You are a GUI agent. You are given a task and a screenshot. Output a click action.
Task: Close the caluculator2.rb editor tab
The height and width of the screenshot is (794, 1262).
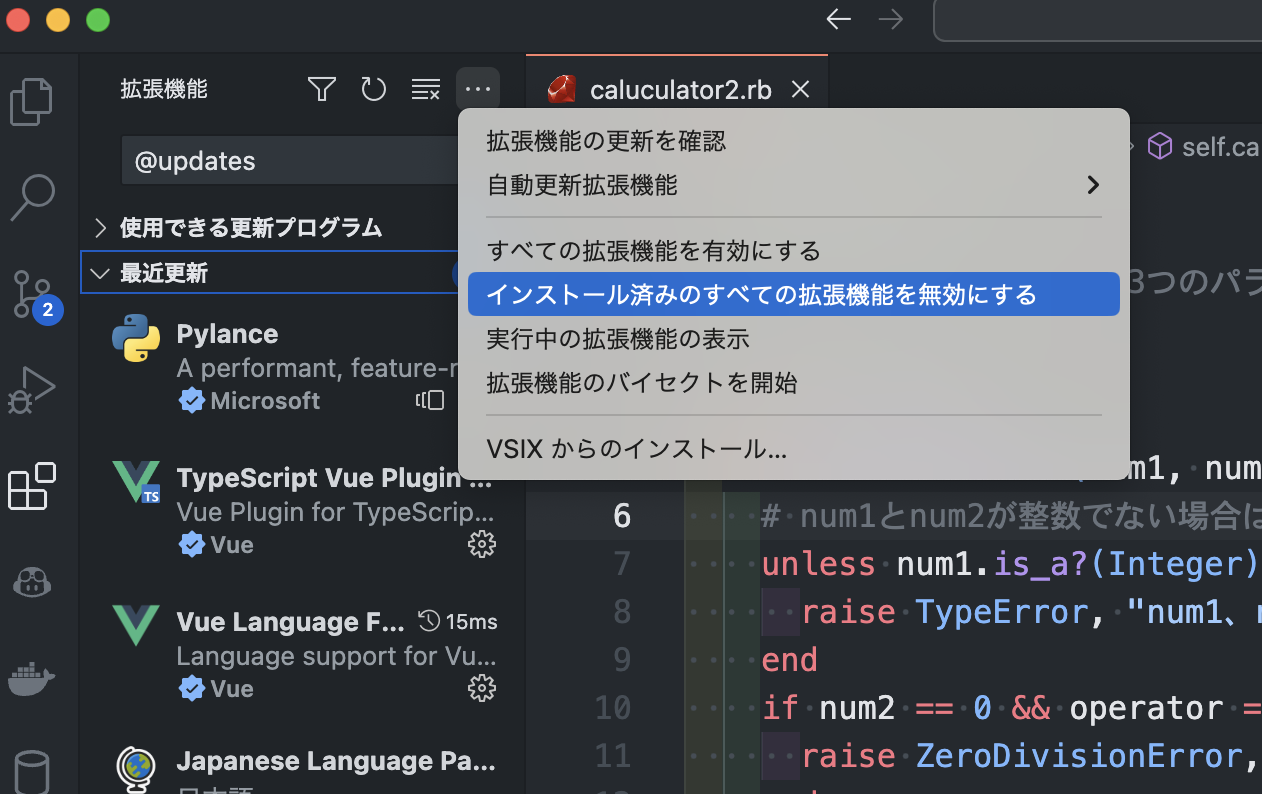pyautogui.click(x=800, y=89)
